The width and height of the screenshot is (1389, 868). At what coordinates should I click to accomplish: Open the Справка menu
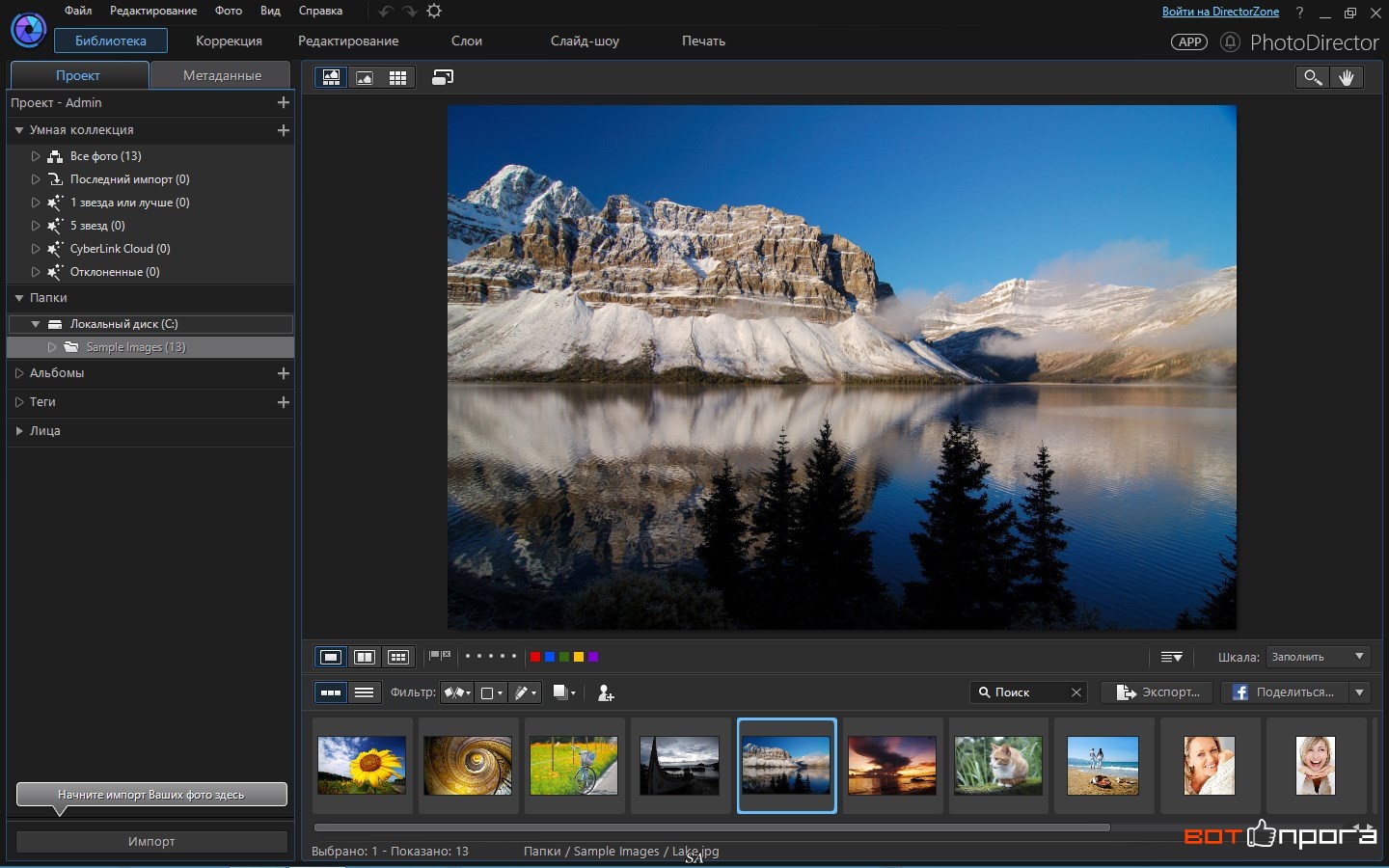tap(320, 11)
